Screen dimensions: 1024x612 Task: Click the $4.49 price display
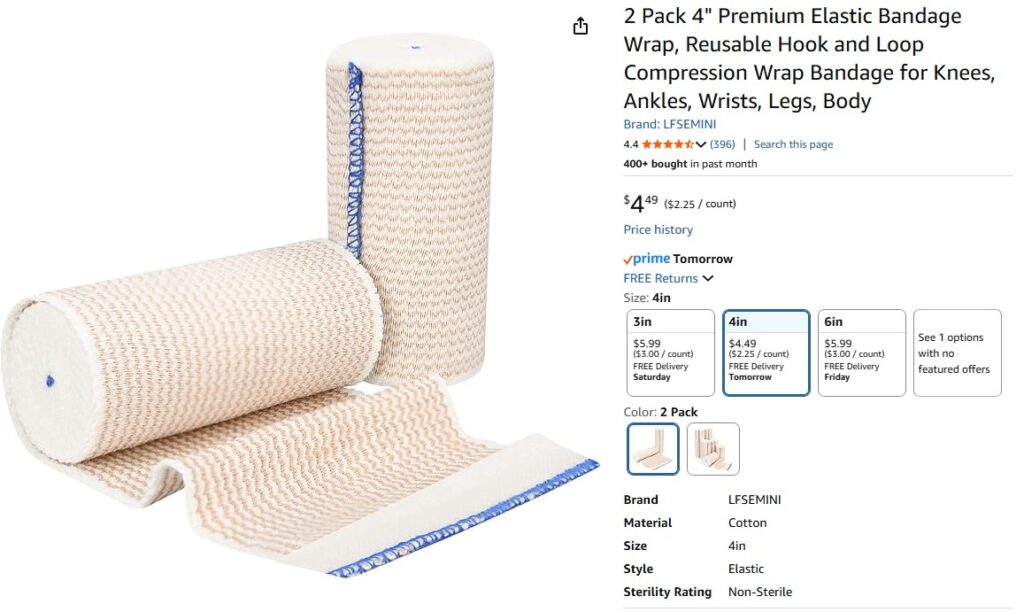pos(641,203)
